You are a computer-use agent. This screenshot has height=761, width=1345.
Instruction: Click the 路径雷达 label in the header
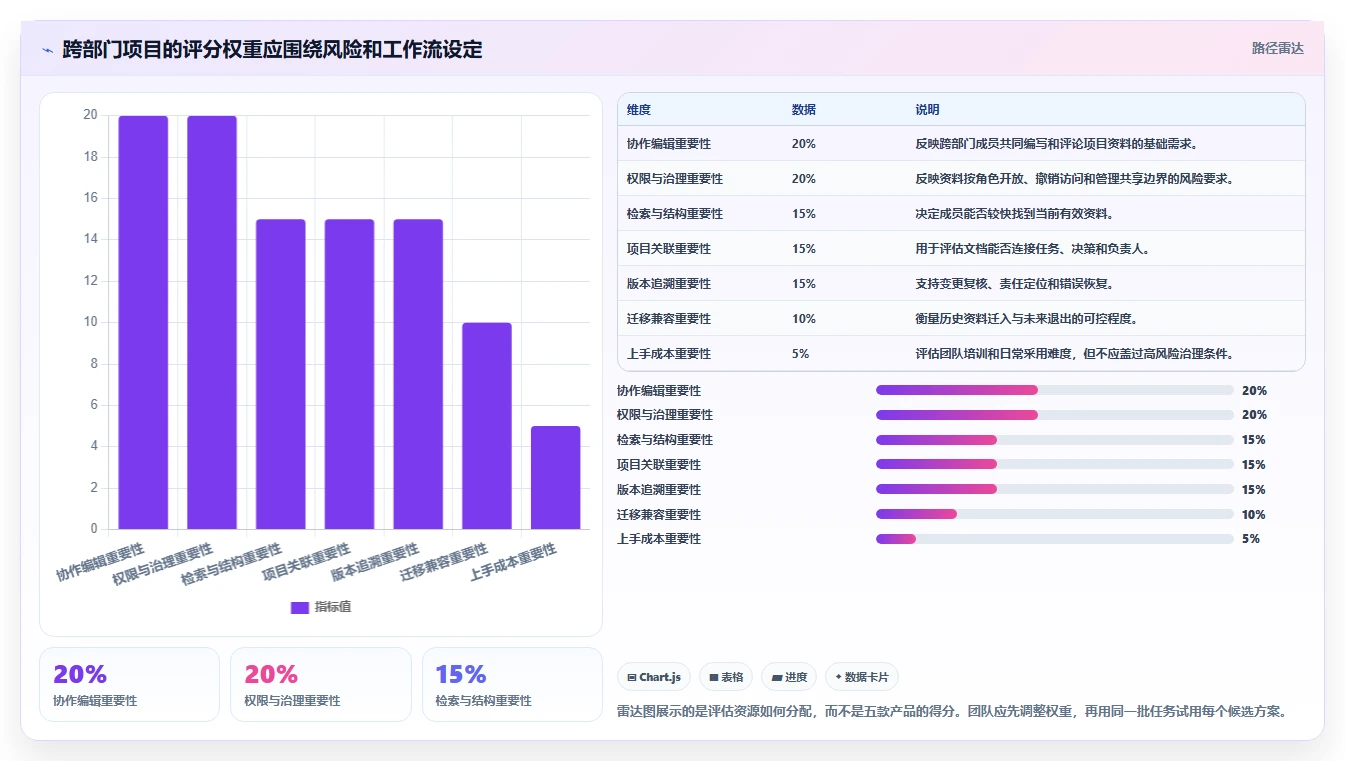[1278, 48]
